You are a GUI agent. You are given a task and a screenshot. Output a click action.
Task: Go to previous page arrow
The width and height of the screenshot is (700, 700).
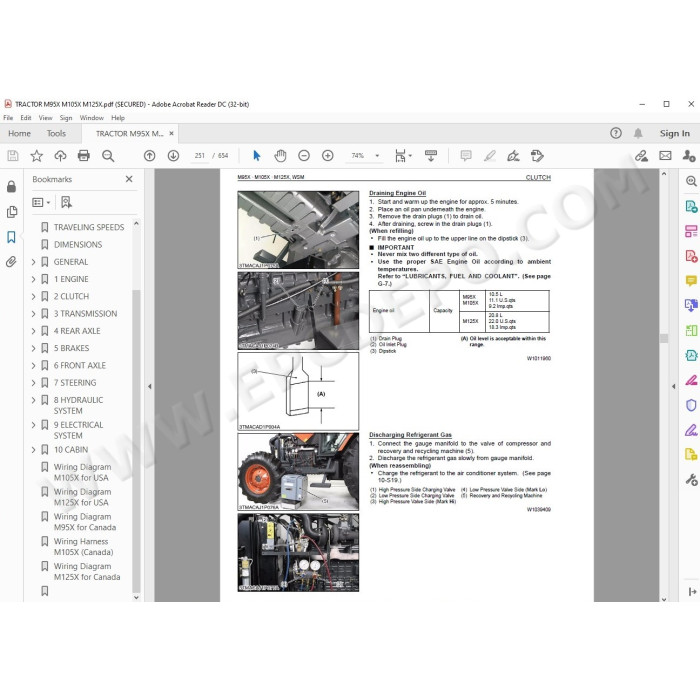150,156
